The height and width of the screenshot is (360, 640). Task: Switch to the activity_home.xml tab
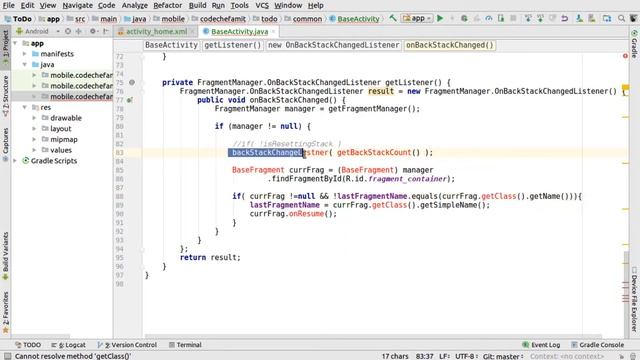156,31
